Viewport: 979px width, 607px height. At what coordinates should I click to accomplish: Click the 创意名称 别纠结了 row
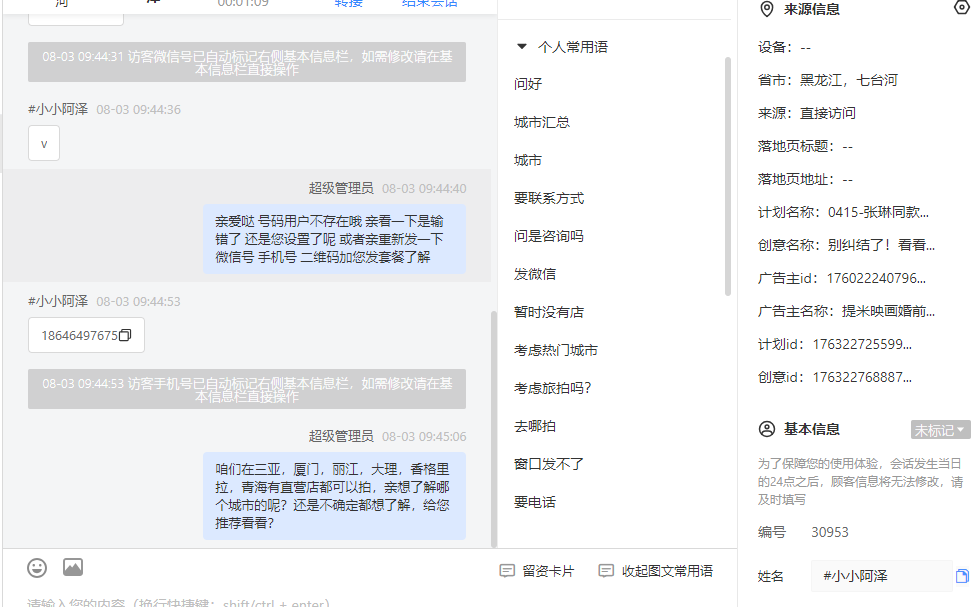coord(847,245)
